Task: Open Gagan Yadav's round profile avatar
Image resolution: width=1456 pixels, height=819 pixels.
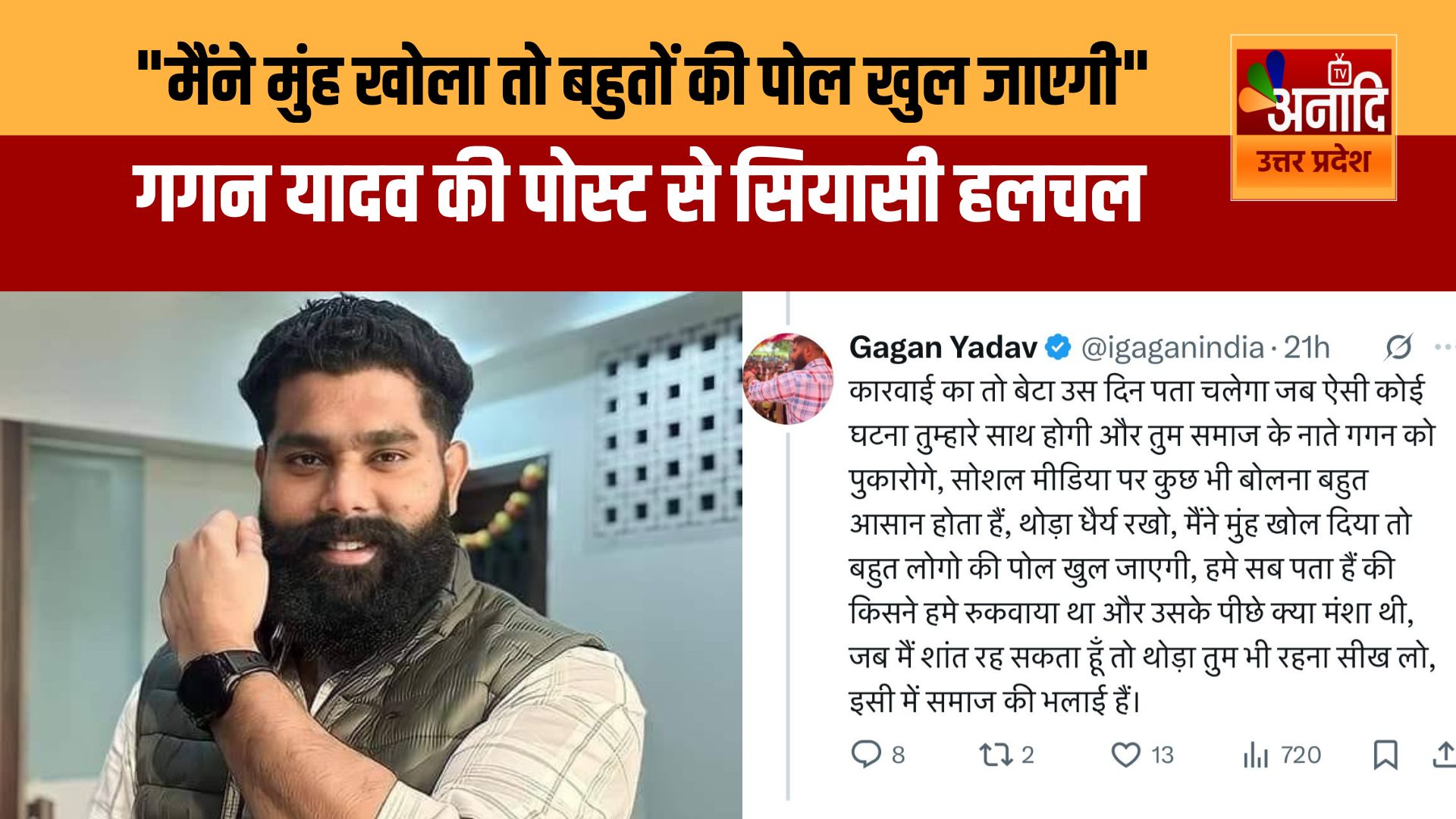Action: tap(789, 378)
